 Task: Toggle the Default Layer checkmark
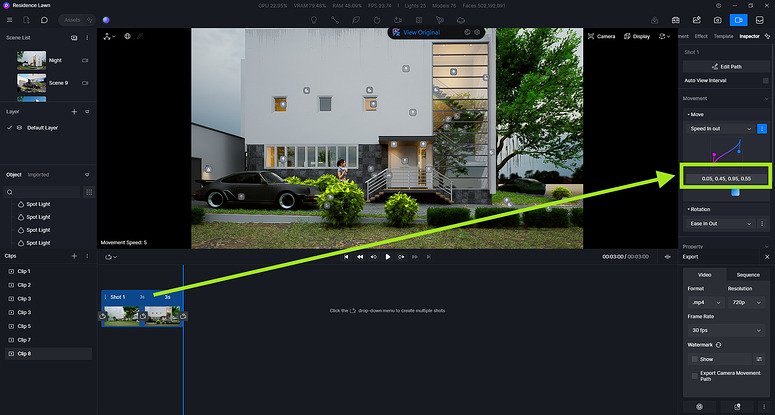pyautogui.click(x=9, y=127)
